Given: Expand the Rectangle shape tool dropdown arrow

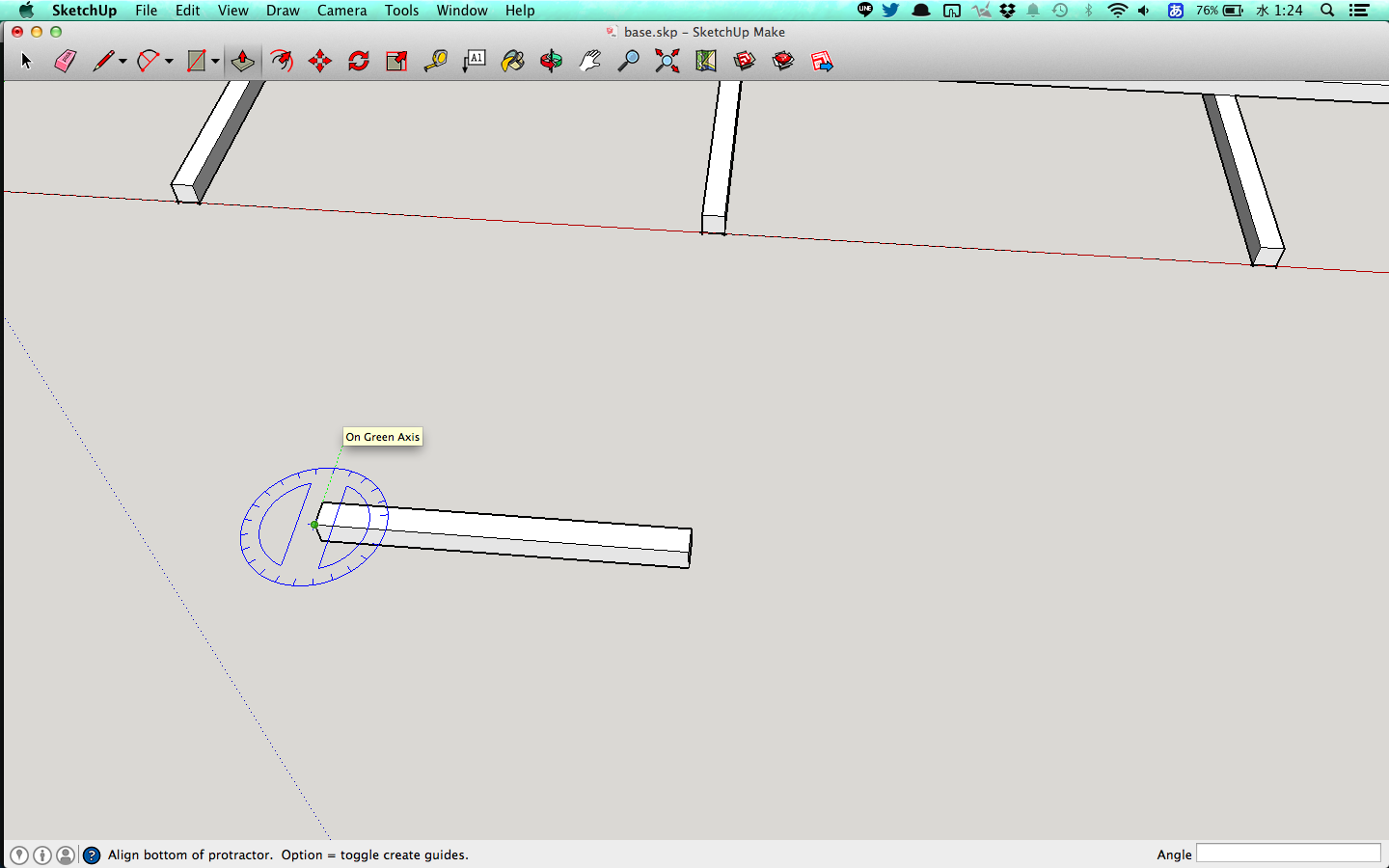Looking at the screenshot, I should click(215, 62).
